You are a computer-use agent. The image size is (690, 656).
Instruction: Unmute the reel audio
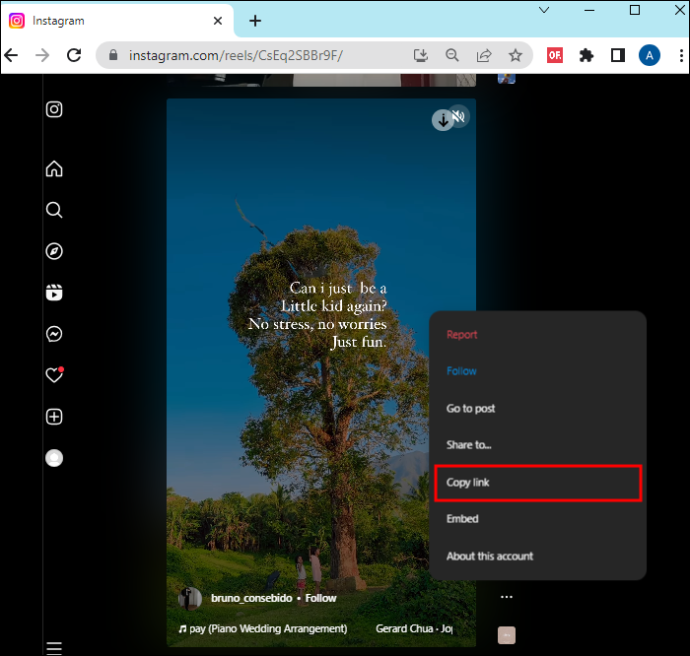pos(459,116)
